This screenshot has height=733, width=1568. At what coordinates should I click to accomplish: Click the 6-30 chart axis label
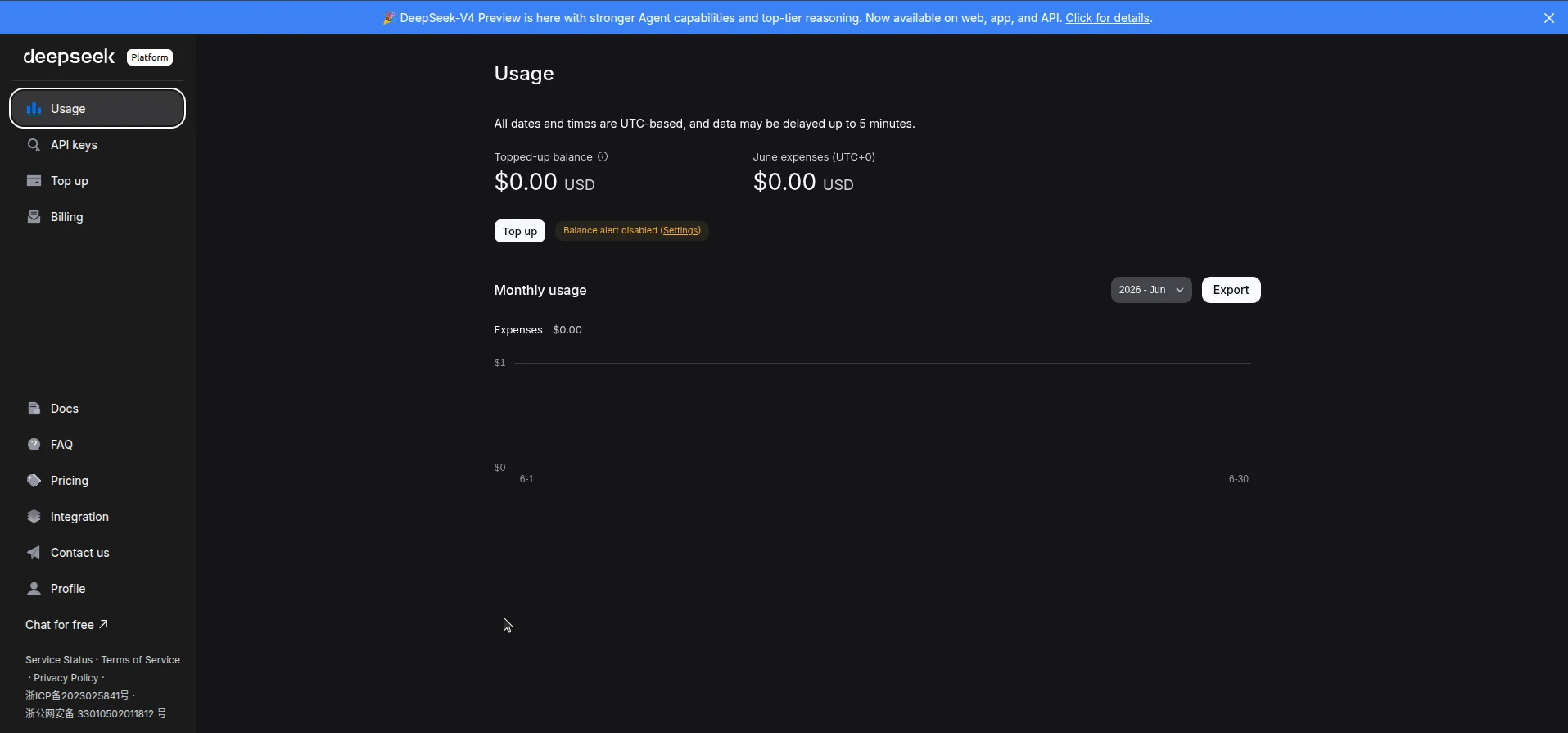point(1239,479)
